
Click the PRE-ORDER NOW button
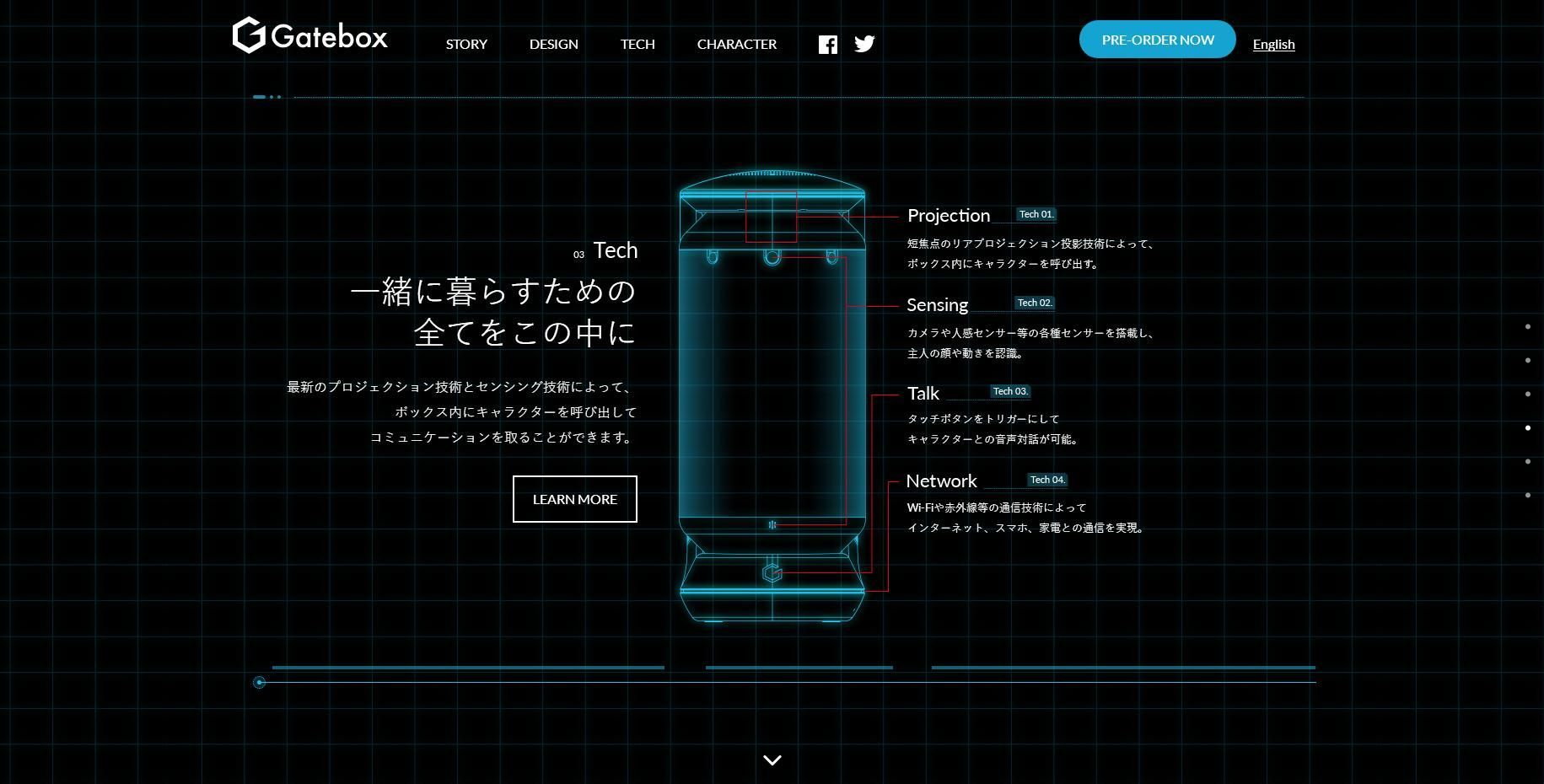click(1158, 40)
